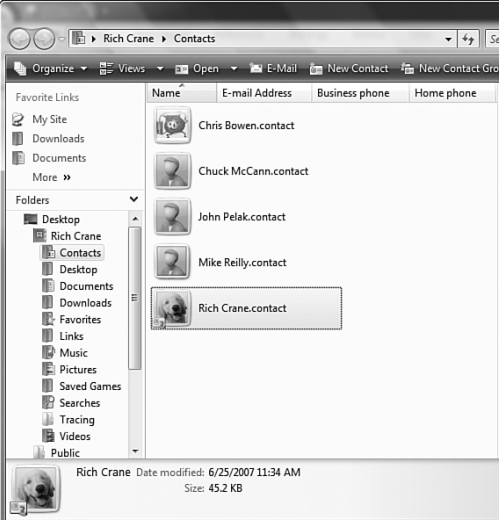The width and height of the screenshot is (499, 520).
Task: Collapse the Folders pane chevron
Action: (134, 199)
